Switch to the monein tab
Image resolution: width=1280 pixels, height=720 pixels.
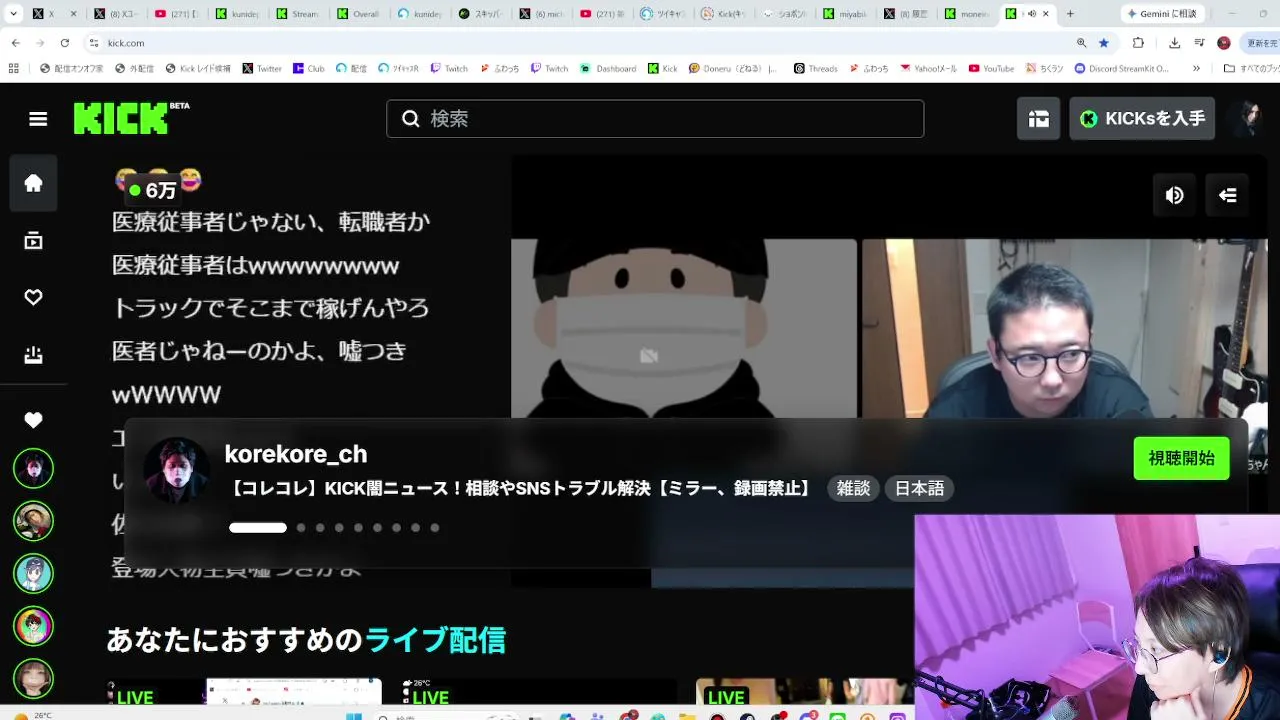click(967, 14)
